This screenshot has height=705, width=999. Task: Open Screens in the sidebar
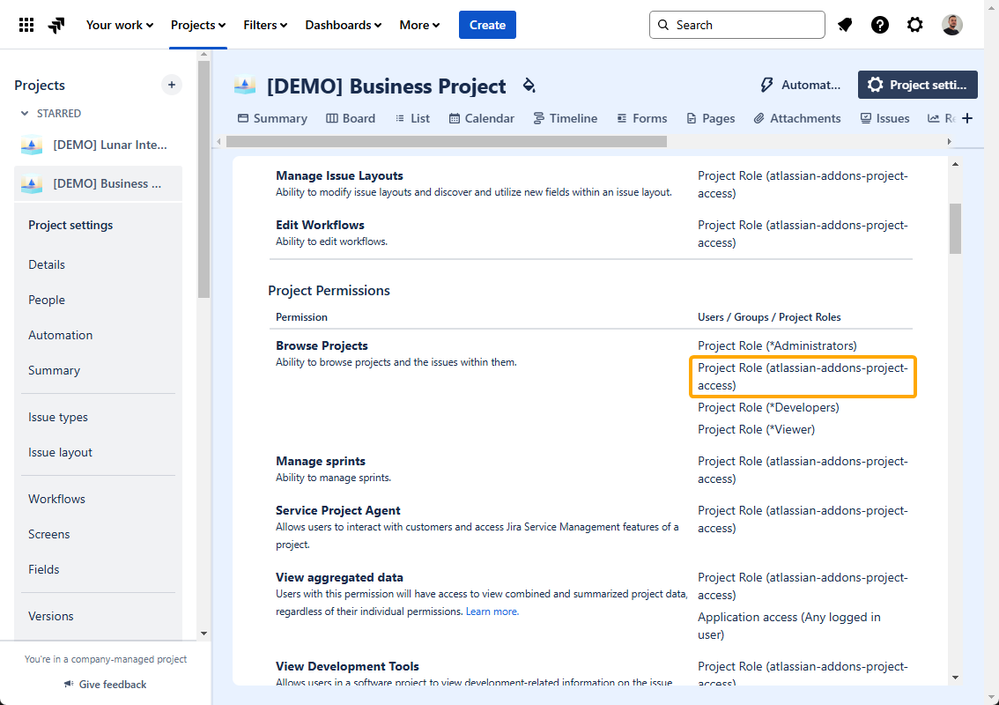coord(49,534)
